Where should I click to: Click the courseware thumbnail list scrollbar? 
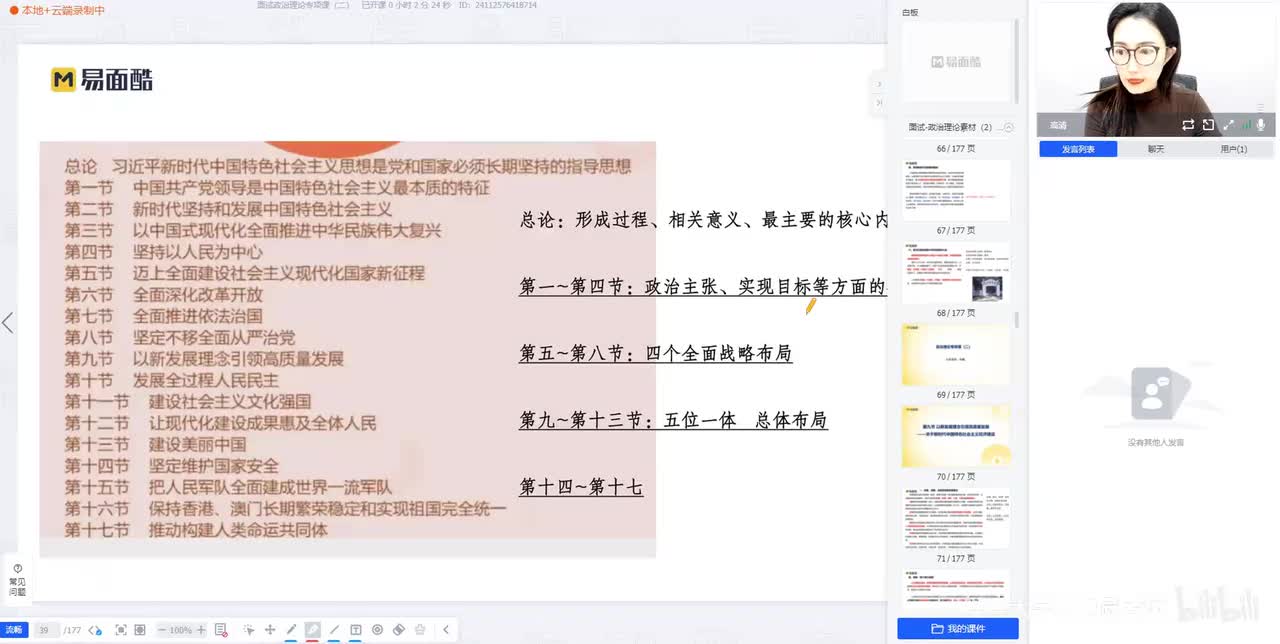1018,319
